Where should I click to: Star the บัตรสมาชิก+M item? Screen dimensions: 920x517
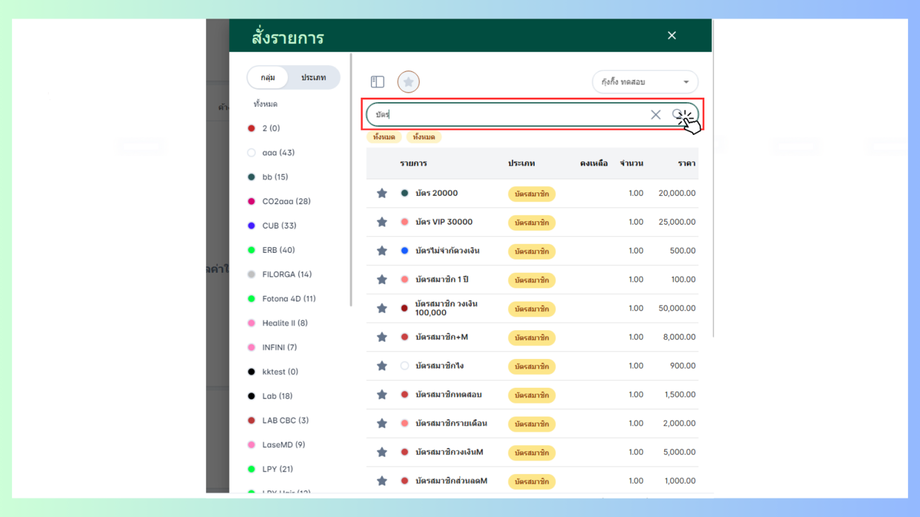tap(381, 337)
